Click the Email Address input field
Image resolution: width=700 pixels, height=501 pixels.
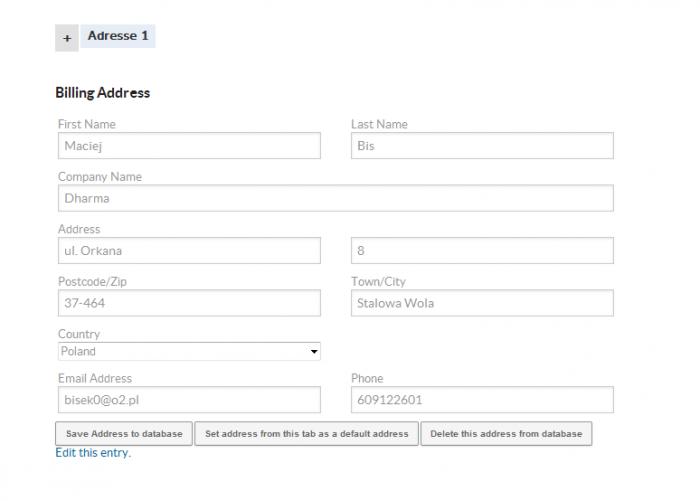click(x=189, y=400)
